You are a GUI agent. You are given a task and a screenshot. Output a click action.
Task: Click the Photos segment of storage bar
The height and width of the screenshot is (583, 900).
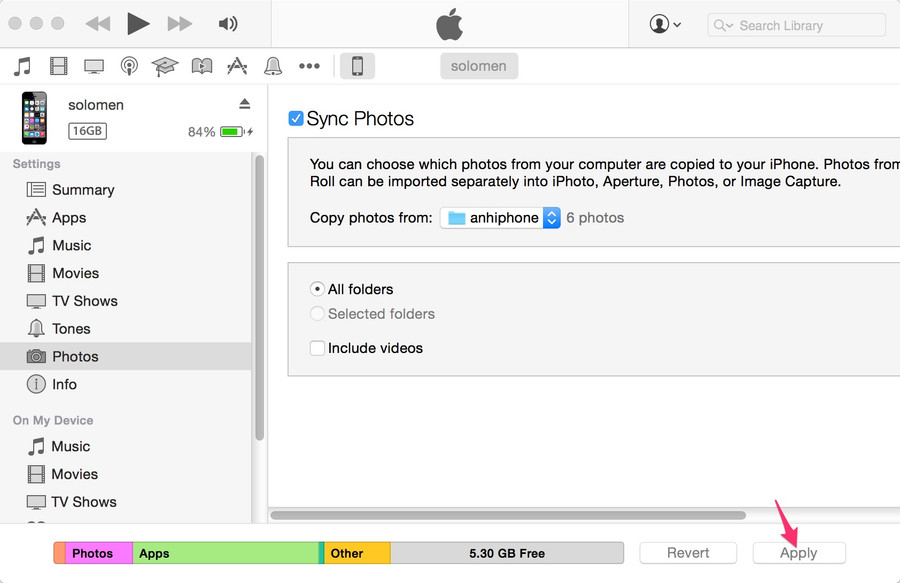pyautogui.click(x=99, y=553)
